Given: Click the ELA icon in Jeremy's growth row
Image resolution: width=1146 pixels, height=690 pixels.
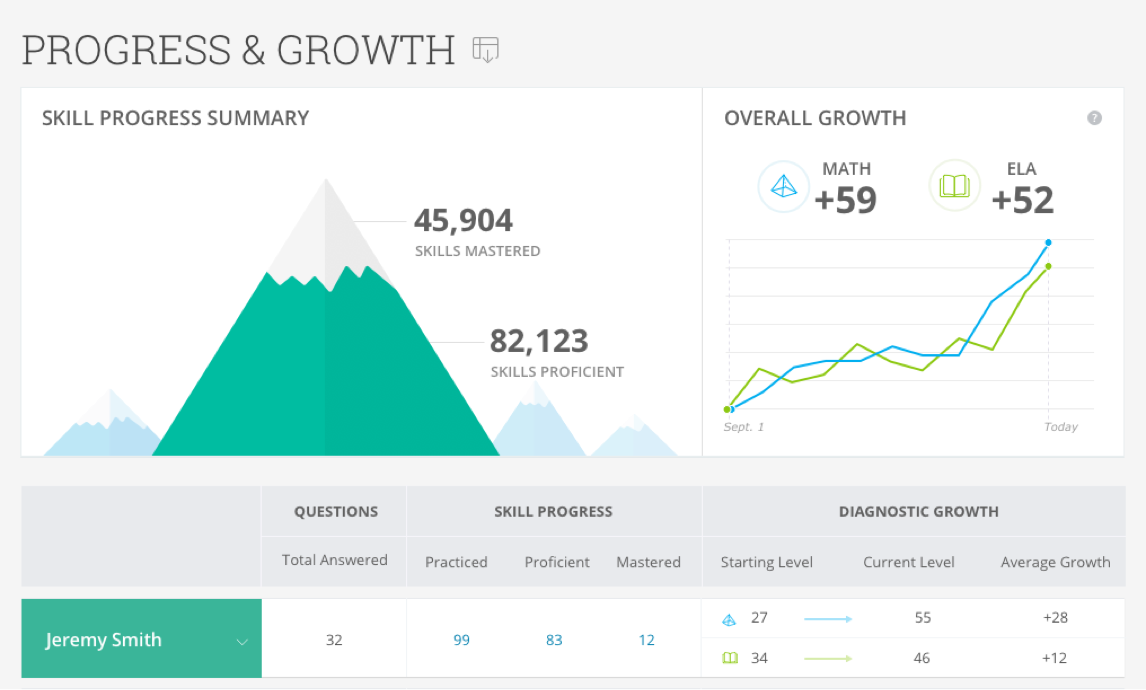Looking at the screenshot, I should 730,658.
